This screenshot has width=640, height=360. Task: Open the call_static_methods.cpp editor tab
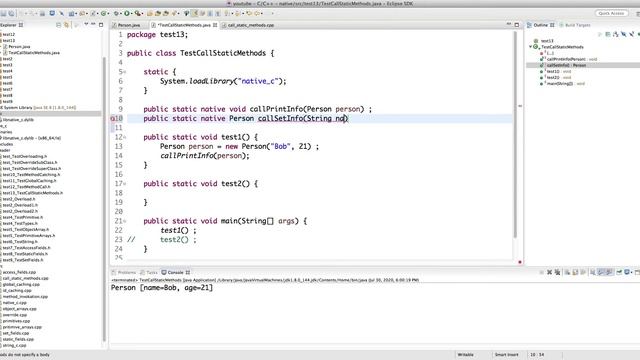(x=251, y=25)
